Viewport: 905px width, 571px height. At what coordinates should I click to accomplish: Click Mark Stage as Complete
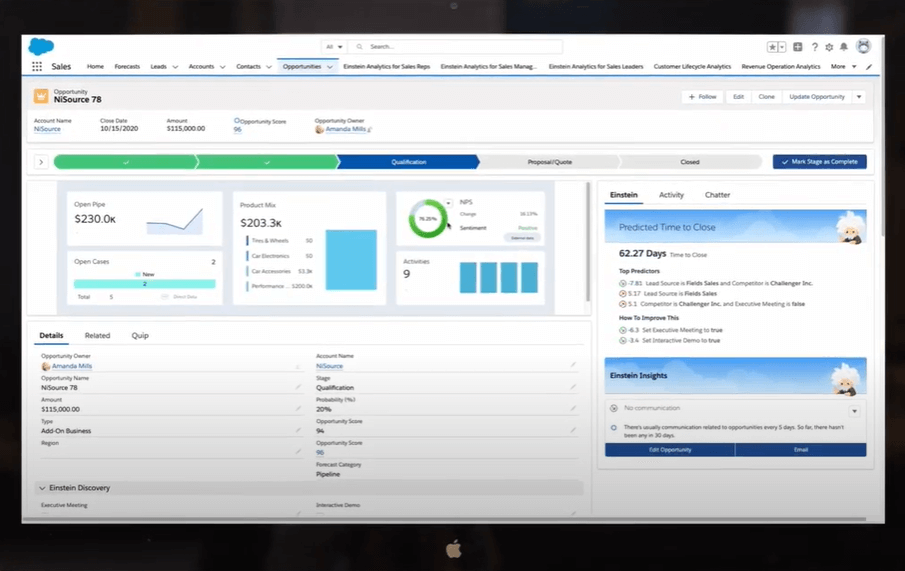pos(820,162)
